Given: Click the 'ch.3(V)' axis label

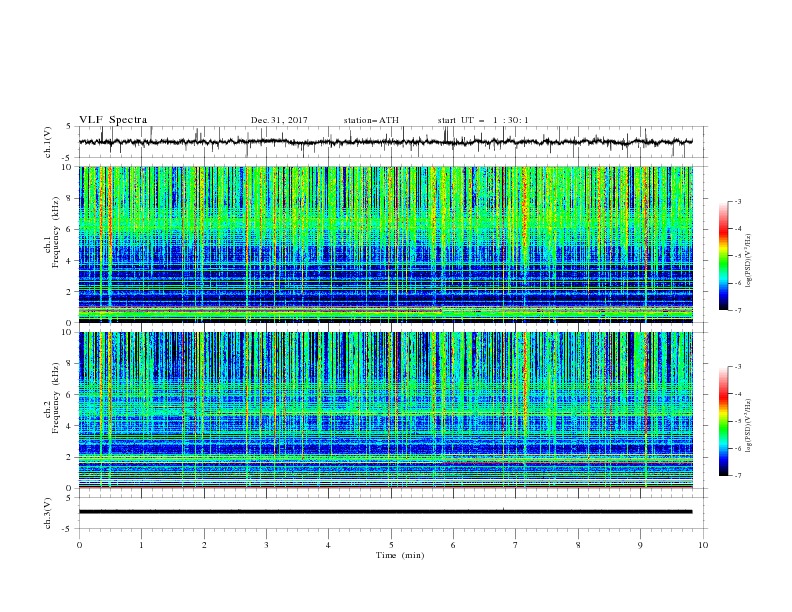Looking at the screenshot, I should pos(48,513).
